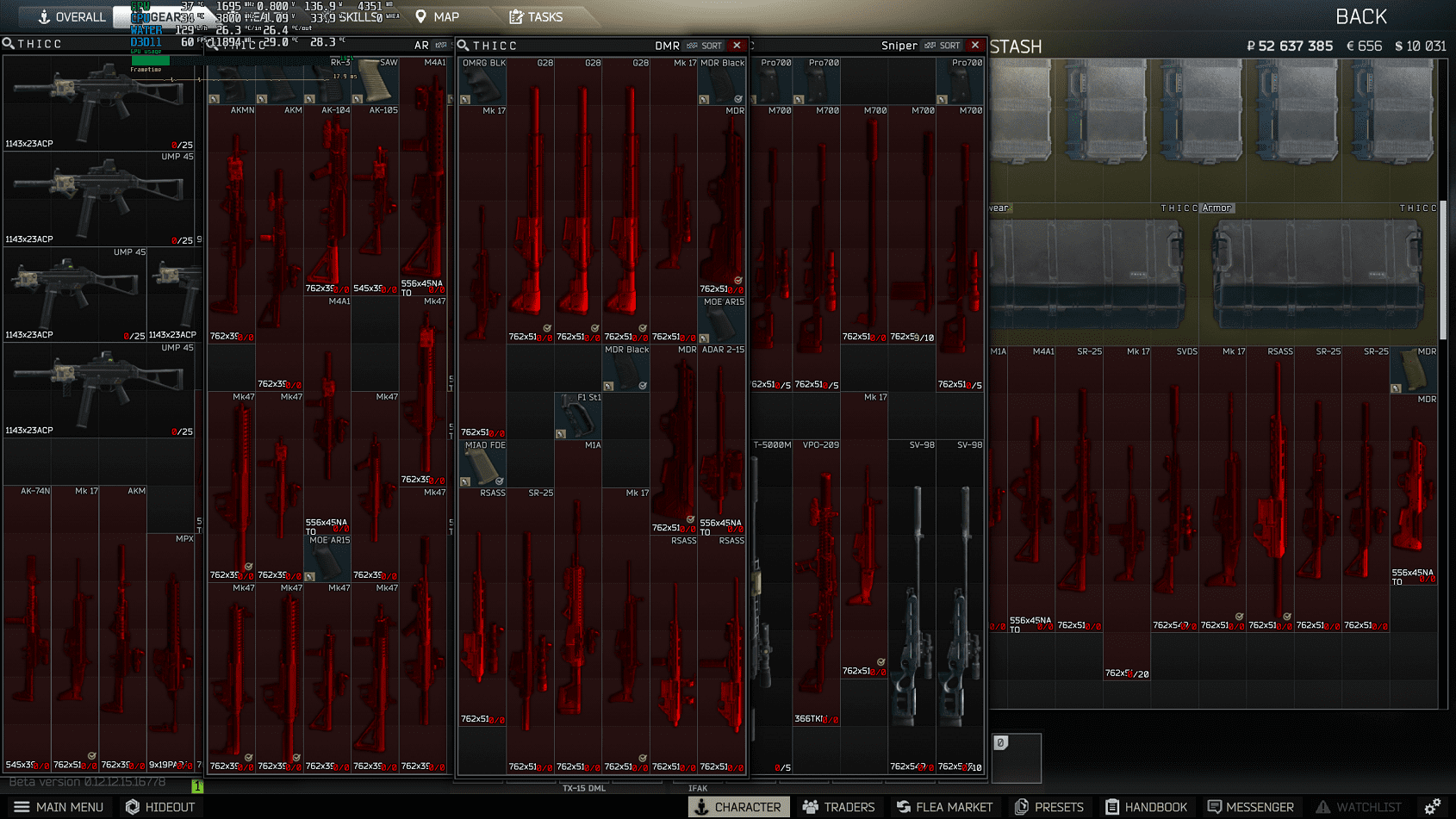Open the MESSENGER
The width and height of the screenshot is (1456, 819).
1251,807
